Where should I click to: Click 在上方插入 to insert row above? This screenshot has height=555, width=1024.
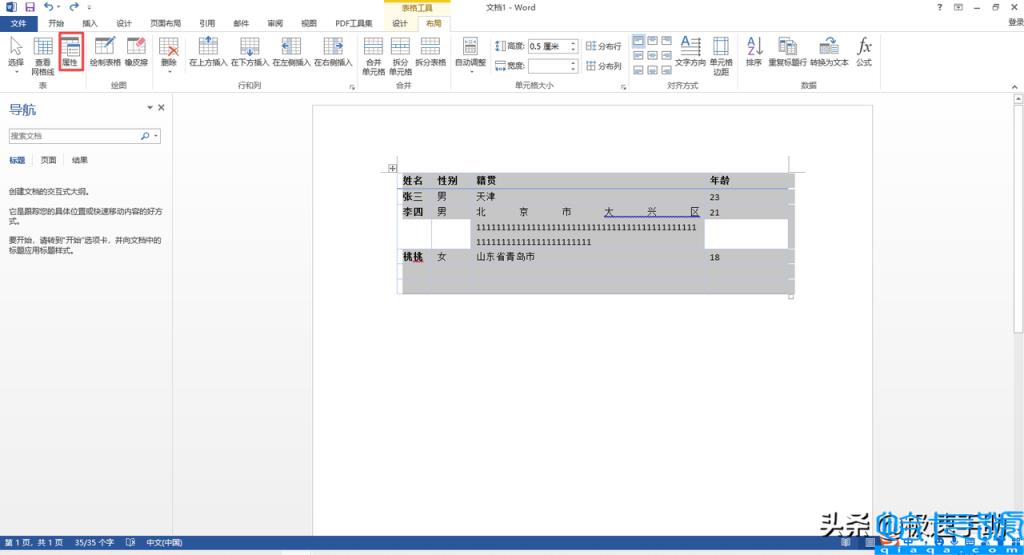coord(208,50)
